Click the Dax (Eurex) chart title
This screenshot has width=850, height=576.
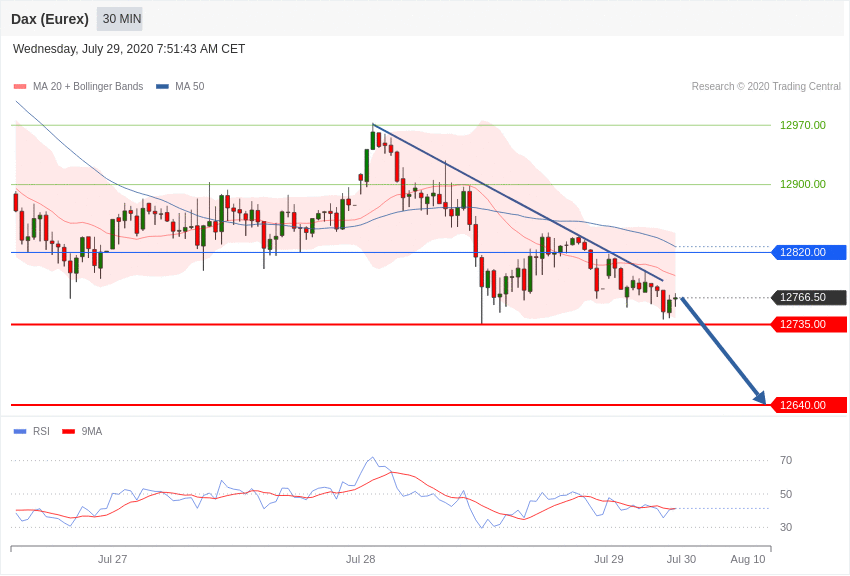pos(50,19)
